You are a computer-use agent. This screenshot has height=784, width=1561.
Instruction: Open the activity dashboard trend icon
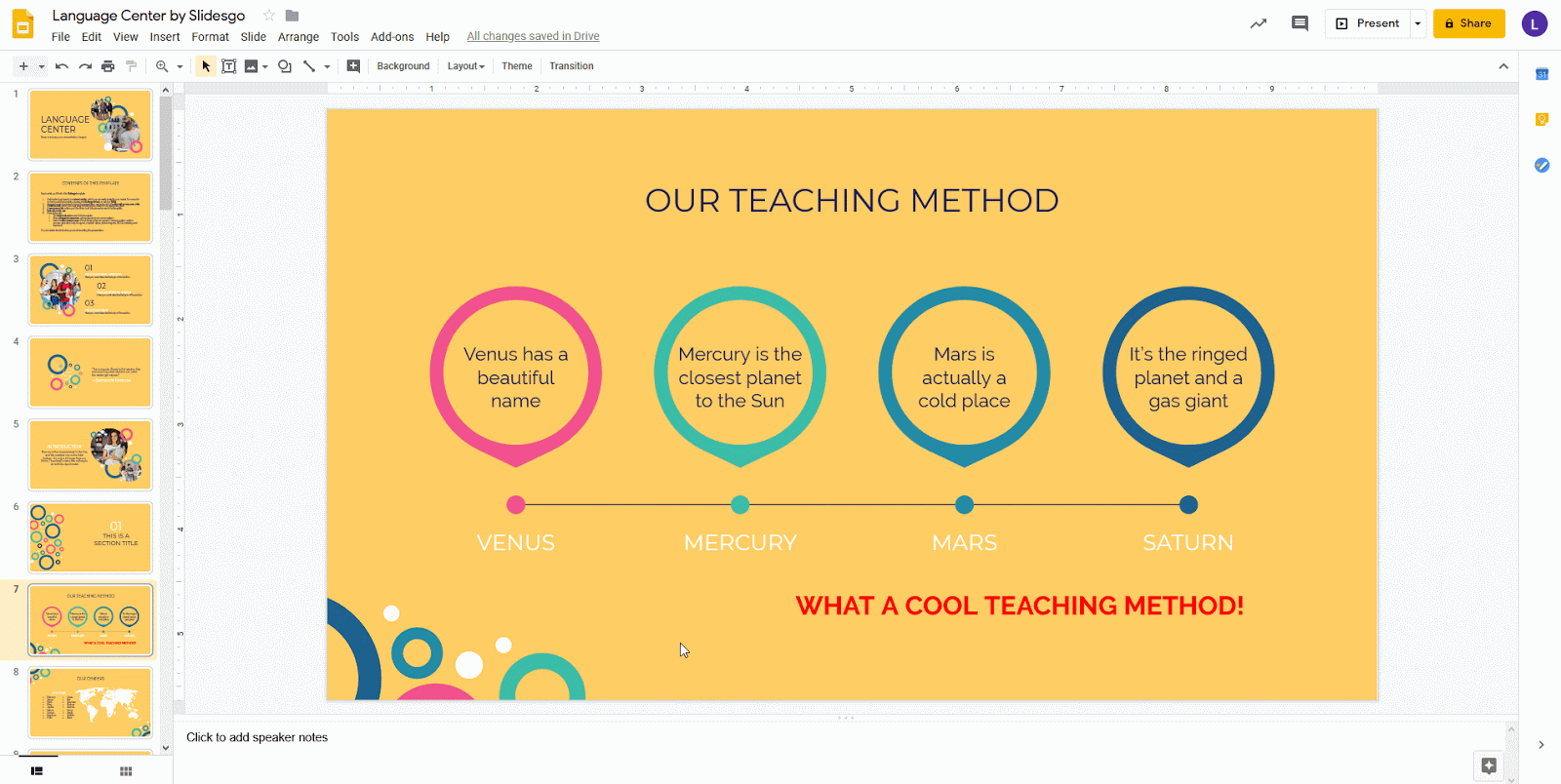click(x=1259, y=23)
